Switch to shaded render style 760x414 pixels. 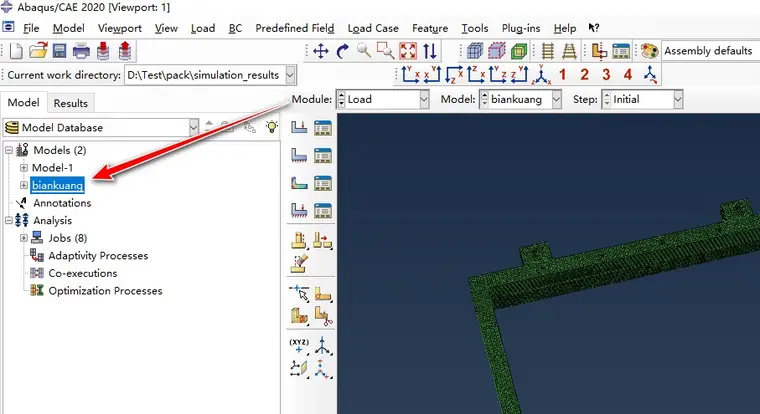519,51
